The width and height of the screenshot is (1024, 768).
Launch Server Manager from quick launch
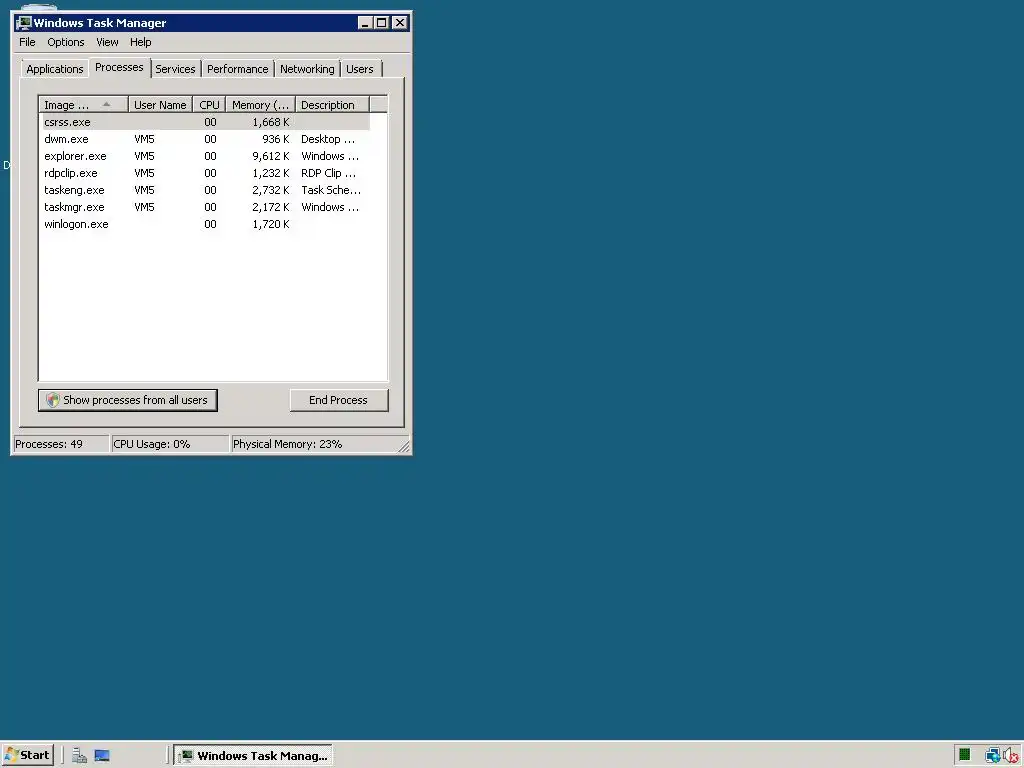point(79,756)
